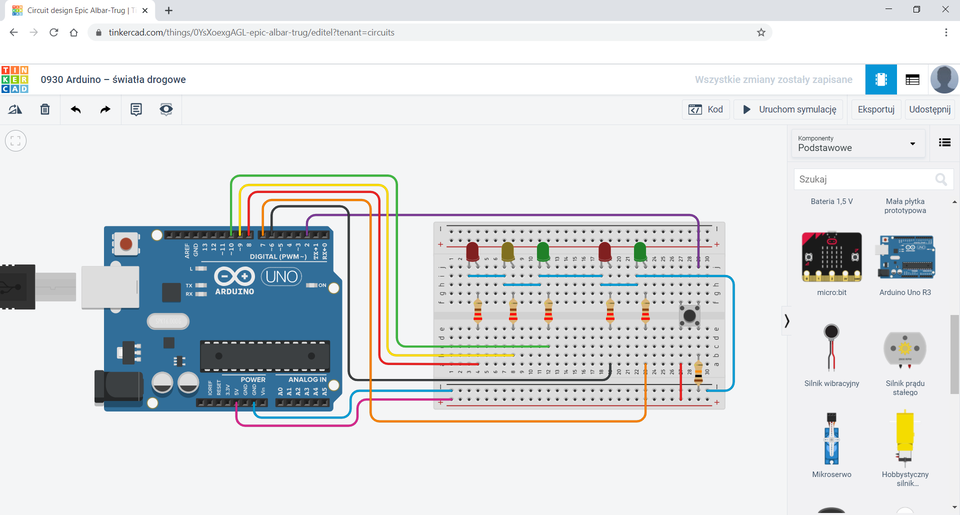Click the pushbutton on the breadboard

(x=690, y=316)
